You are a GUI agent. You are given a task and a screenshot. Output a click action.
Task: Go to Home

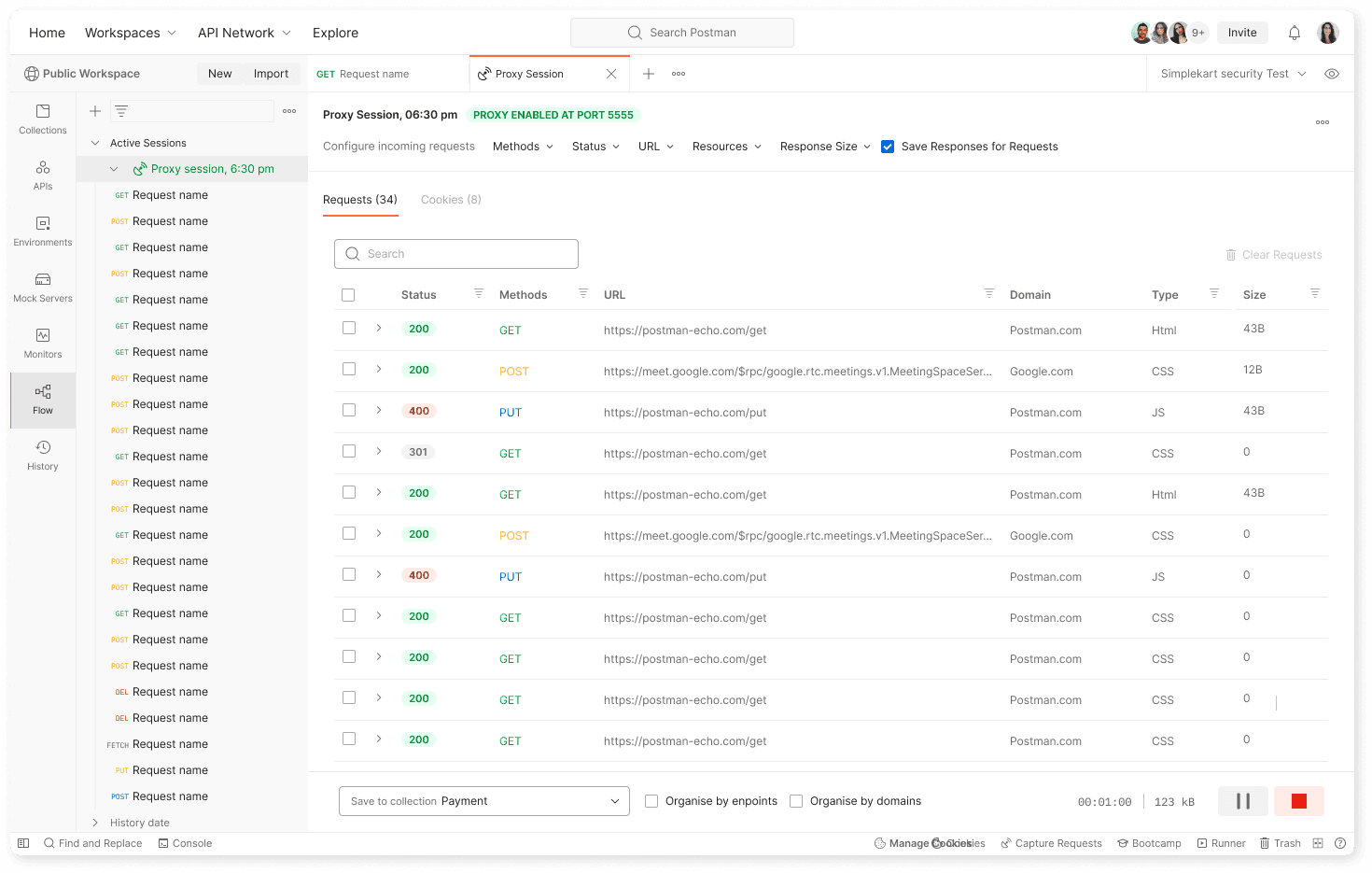47,33
